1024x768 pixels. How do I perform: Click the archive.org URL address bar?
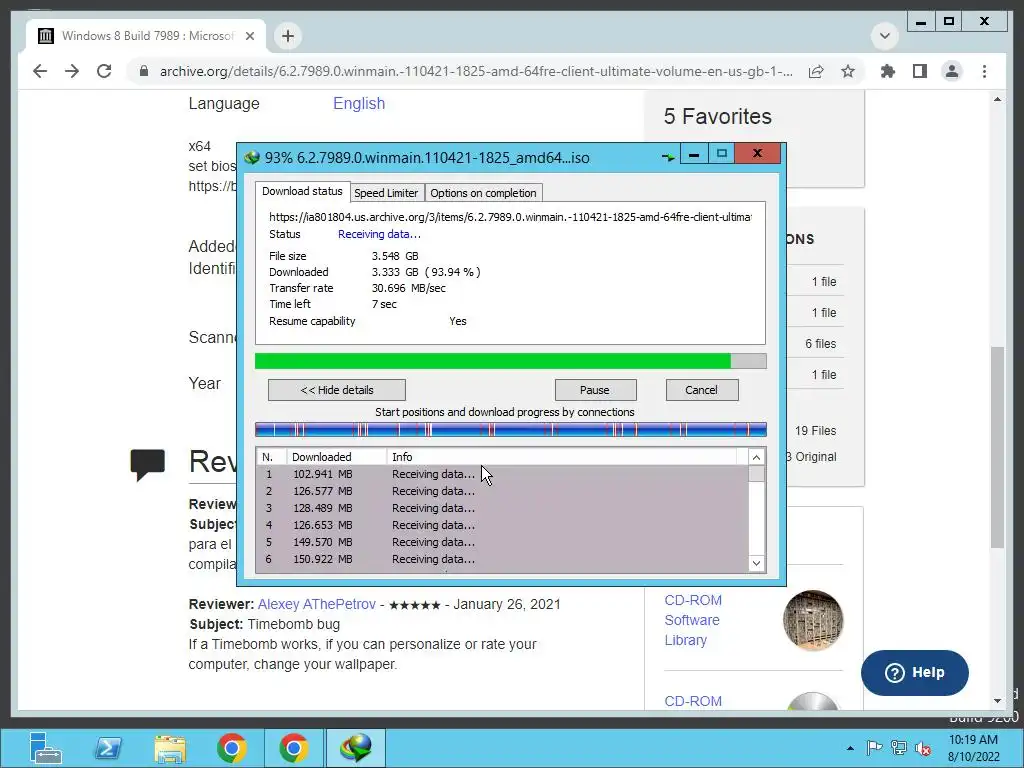476,71
